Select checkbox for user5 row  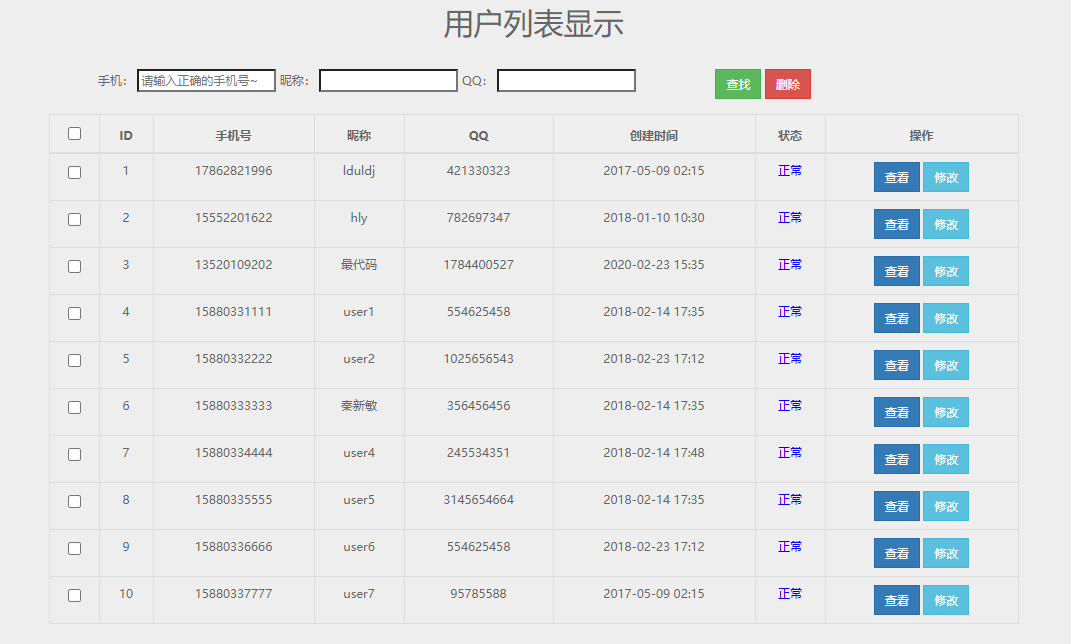pos(74,502)
